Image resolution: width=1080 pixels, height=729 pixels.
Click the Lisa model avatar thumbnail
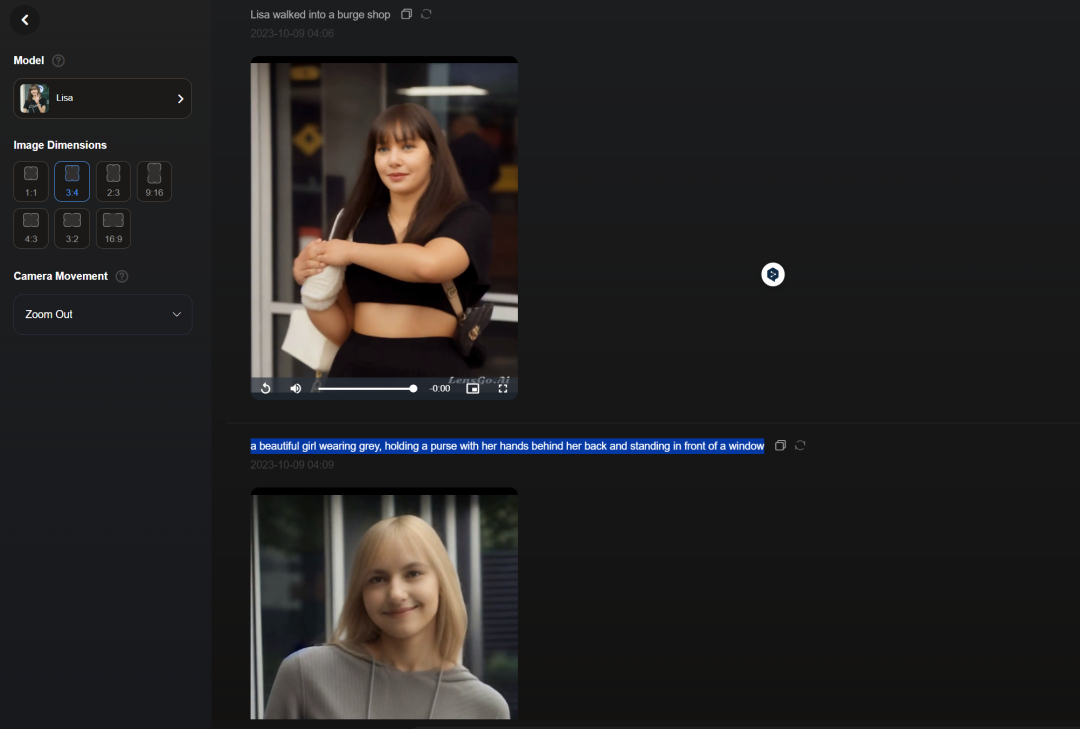coord(34,99)
